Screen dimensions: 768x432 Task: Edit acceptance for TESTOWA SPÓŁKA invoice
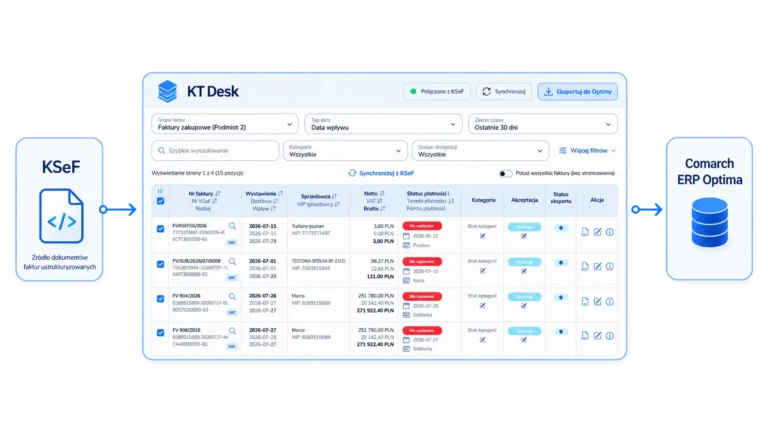524,271
